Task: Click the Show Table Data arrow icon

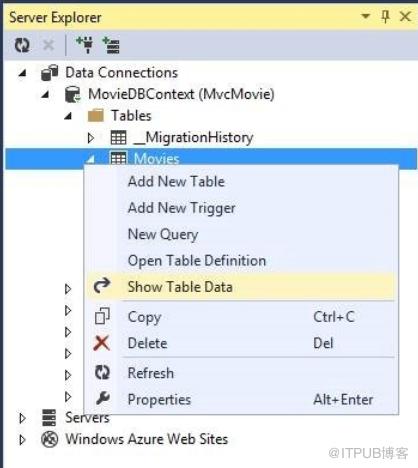Action: point(102,286)
